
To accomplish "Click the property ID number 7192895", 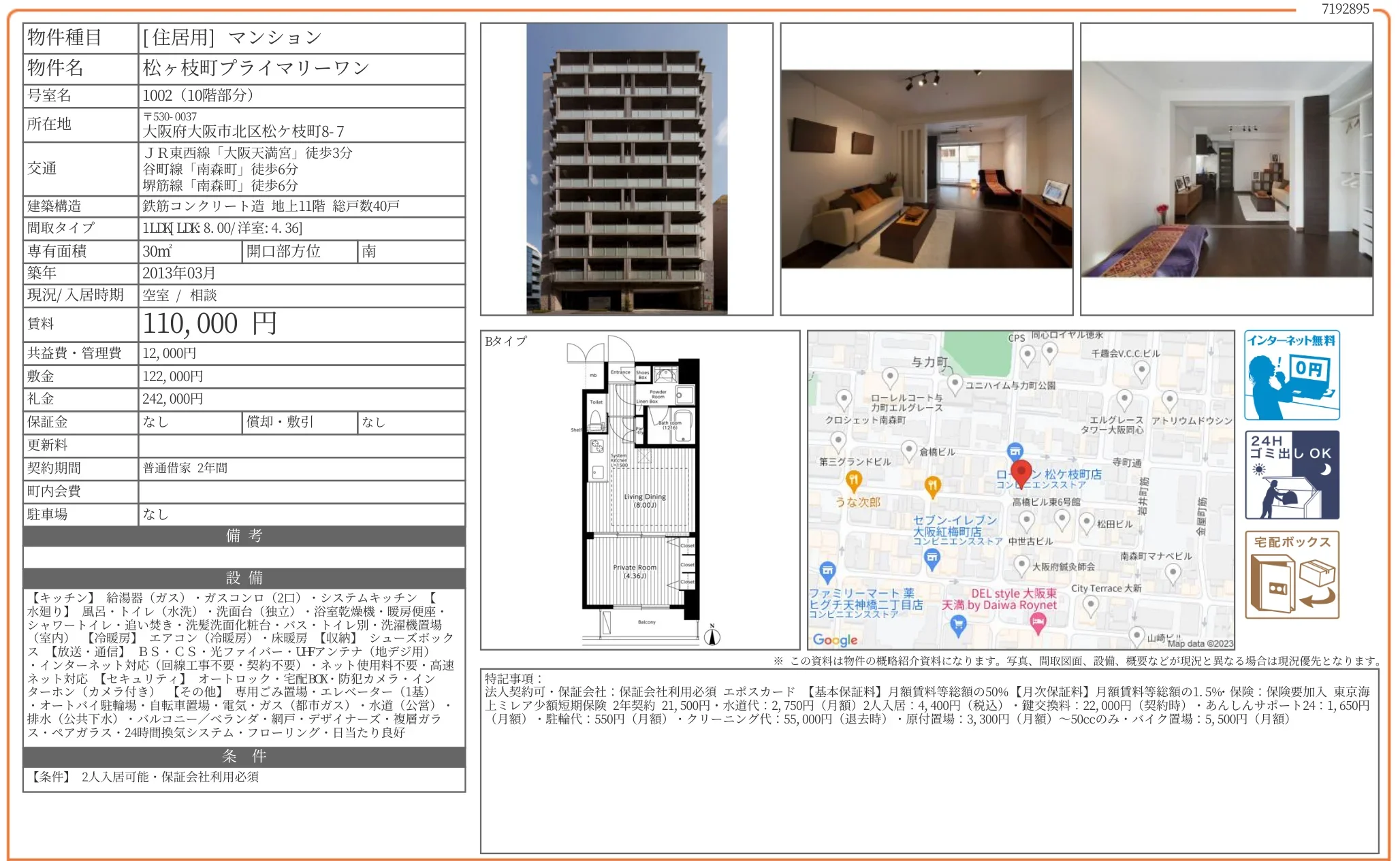I will point(1345,9).
